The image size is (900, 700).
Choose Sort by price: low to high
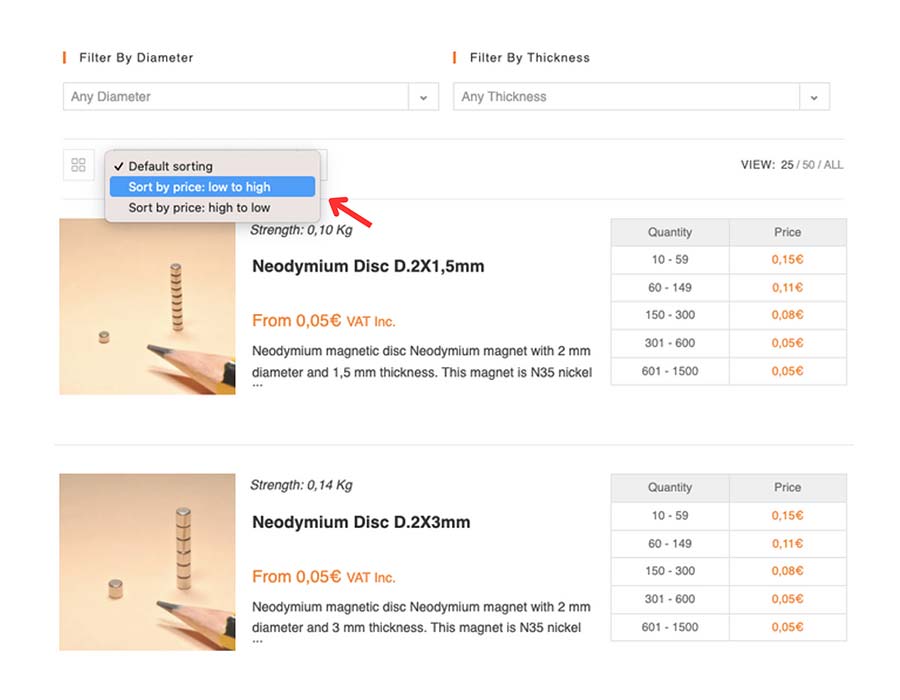tap(212, 186)
